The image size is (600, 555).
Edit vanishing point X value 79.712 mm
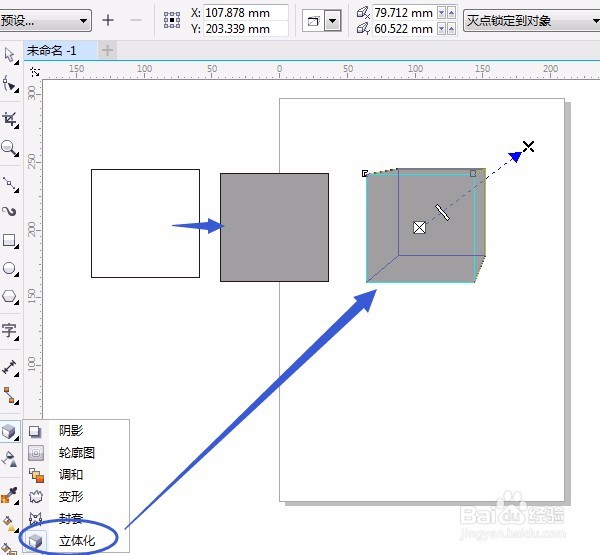(x=404, y=13)
